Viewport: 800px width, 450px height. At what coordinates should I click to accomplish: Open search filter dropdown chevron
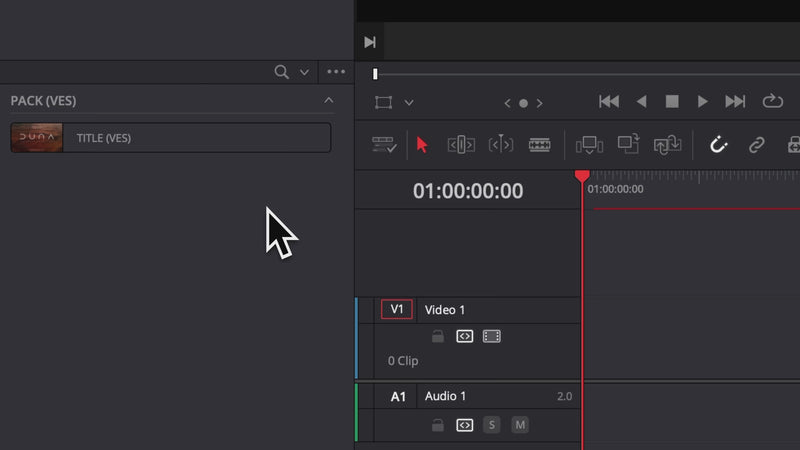click(x=304, y=72)
